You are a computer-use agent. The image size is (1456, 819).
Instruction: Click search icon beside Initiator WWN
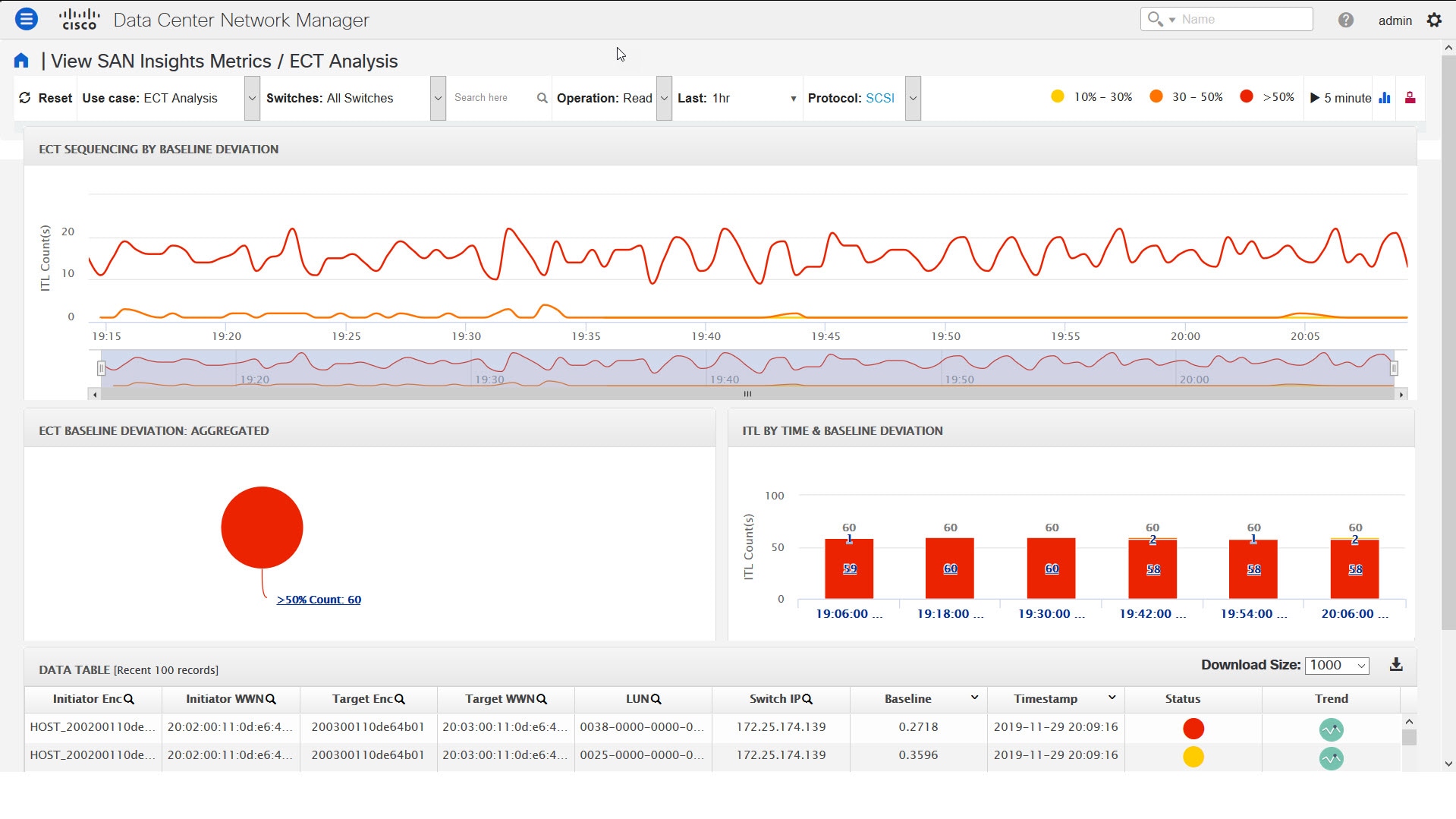pyautogui.click(x=271, y=699)
